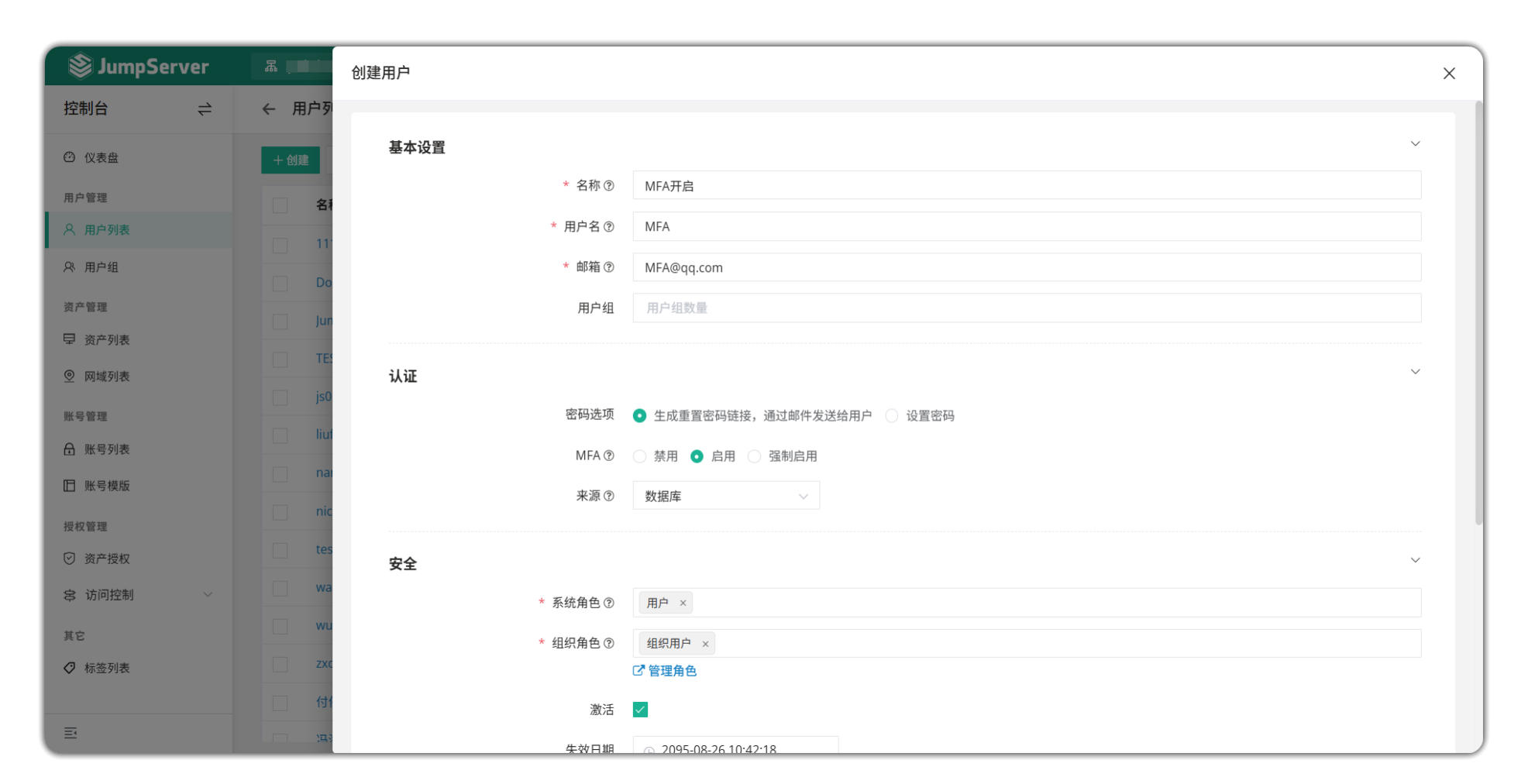Click the help icon next to 名称
Image resolution: width=1528 pixels, height=784 pixels.
click(609, 186)
